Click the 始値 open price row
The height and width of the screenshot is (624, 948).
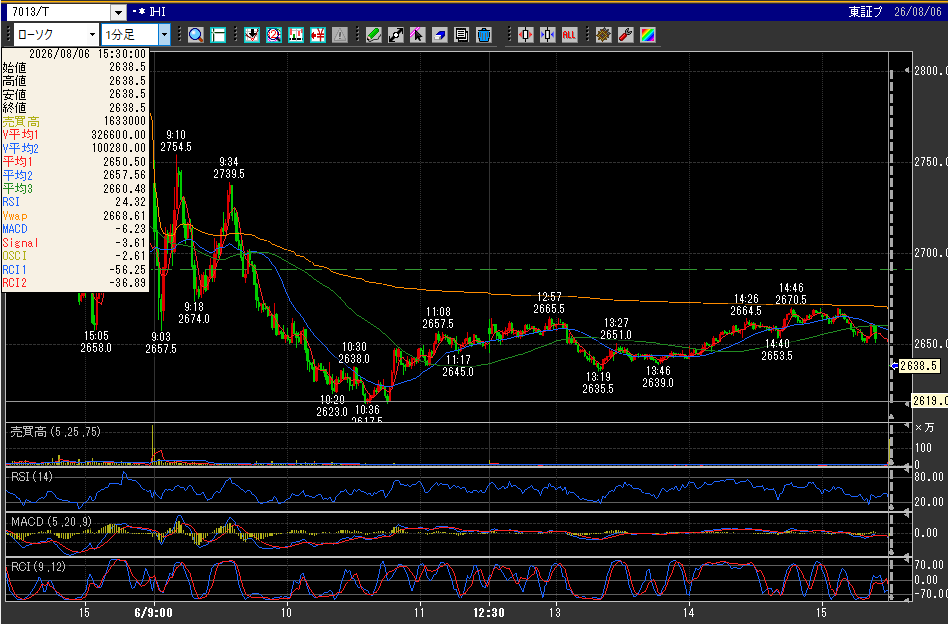75,67
